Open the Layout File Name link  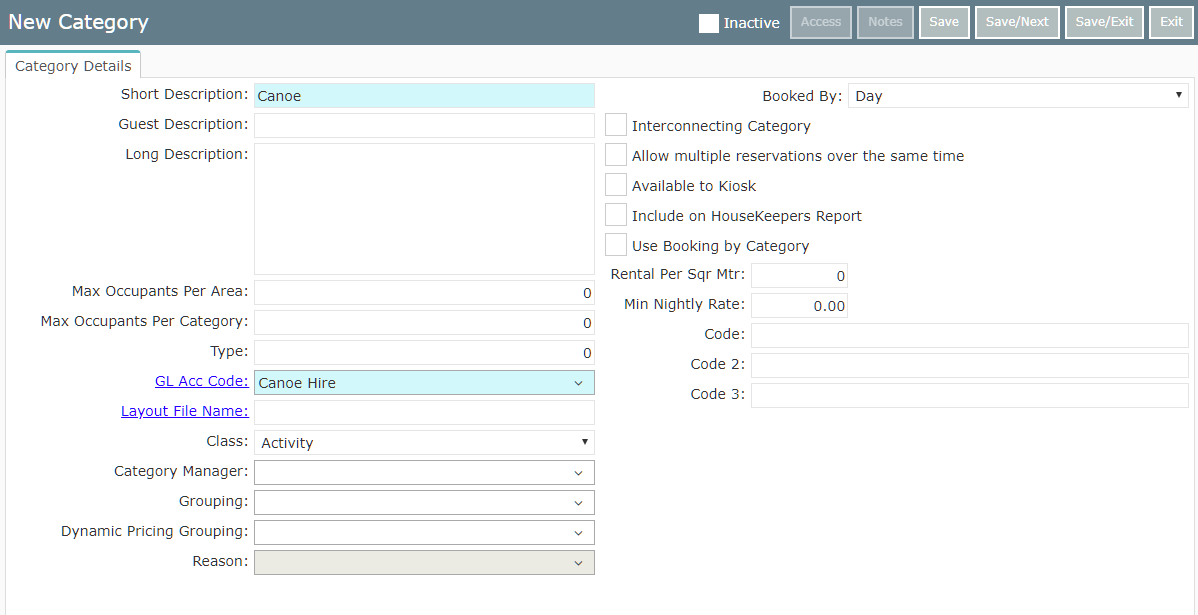coord(185,411)
